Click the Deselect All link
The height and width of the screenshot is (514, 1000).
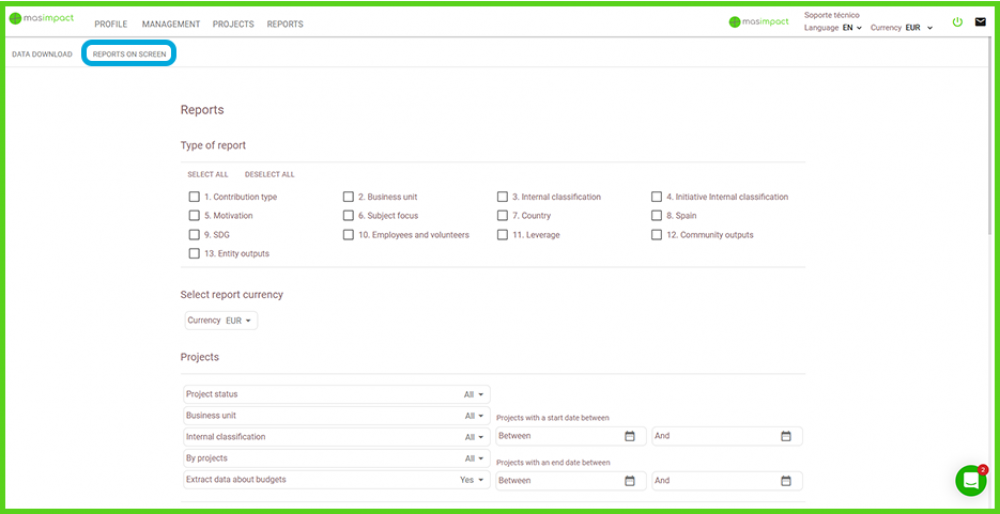tap(270, 175)
